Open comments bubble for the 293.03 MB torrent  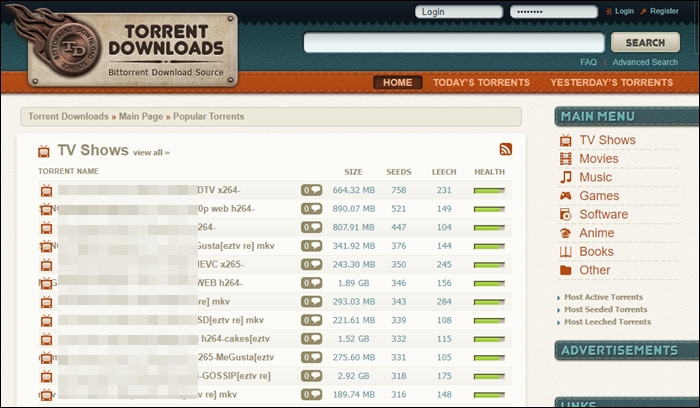click(311, 302)
